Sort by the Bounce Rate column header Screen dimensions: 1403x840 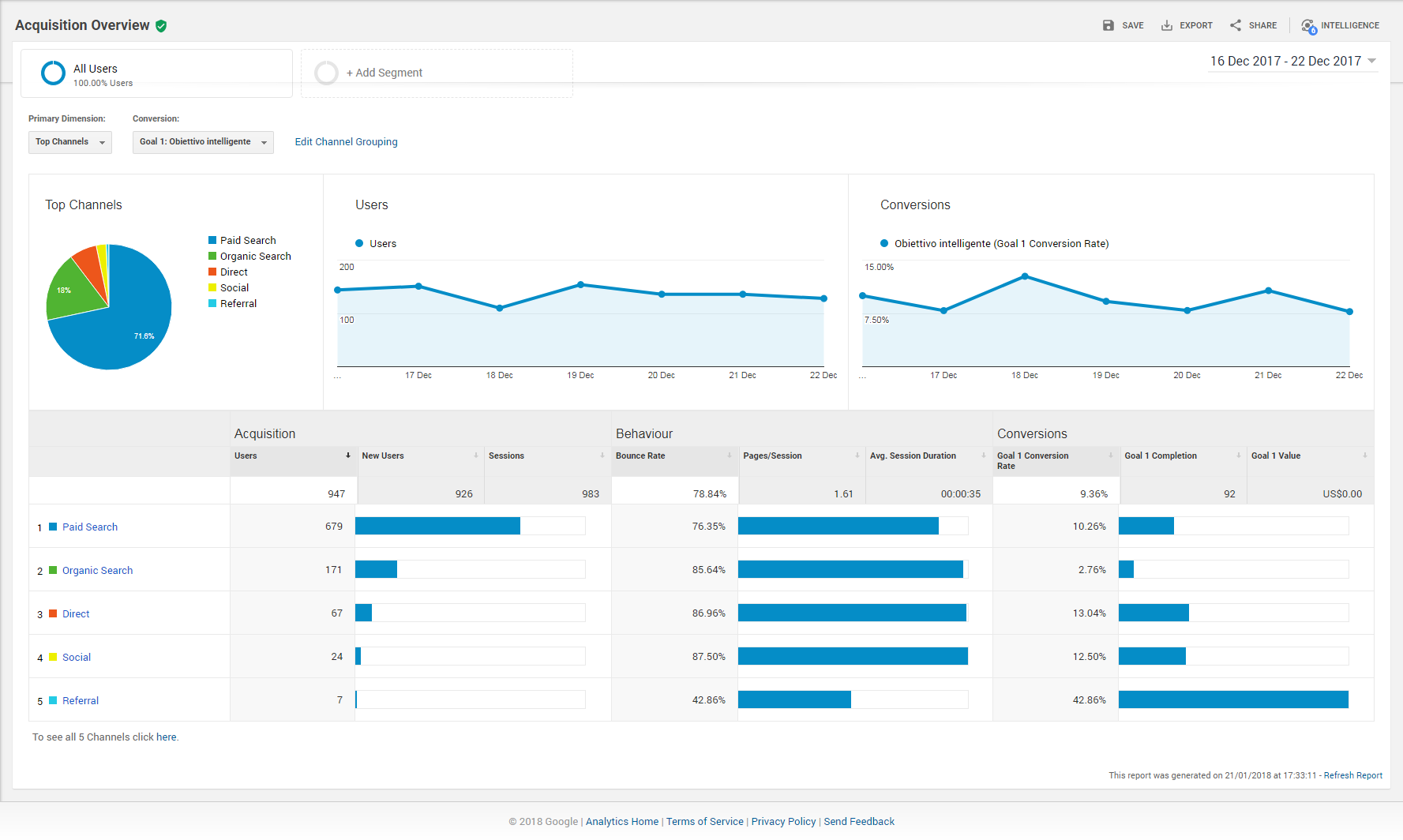[x=640, y=456]
